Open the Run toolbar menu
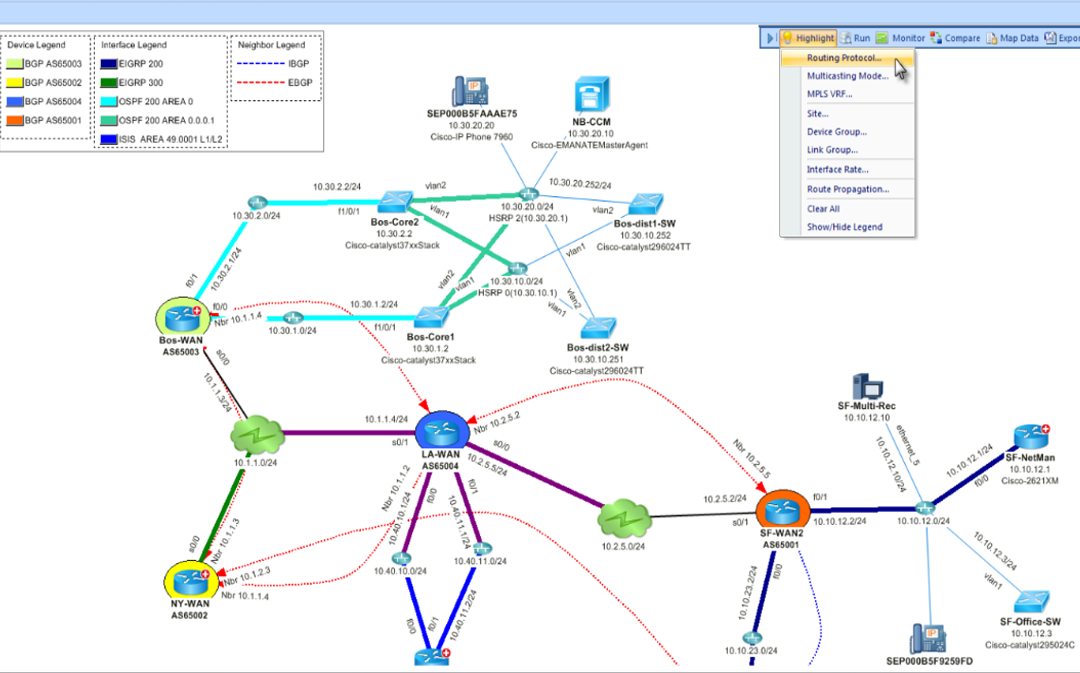The width and height of the screenshot is (1080, 673). coord(855,38)
